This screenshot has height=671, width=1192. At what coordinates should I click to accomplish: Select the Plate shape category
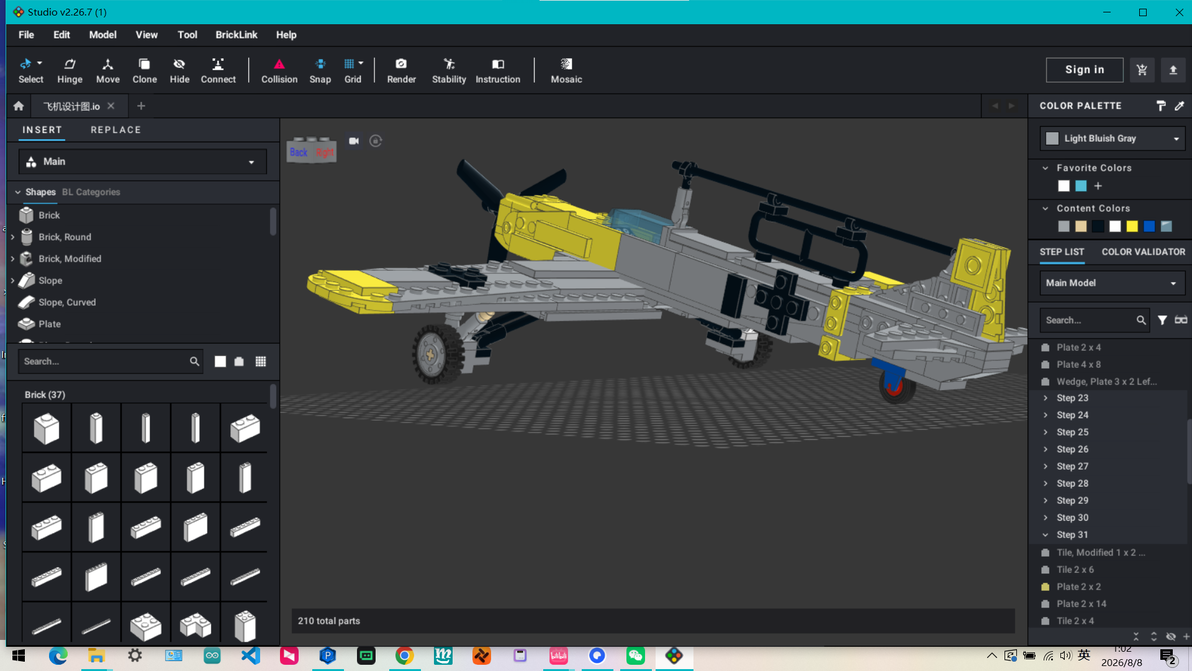pyautogui.click(x=49, y=324)
